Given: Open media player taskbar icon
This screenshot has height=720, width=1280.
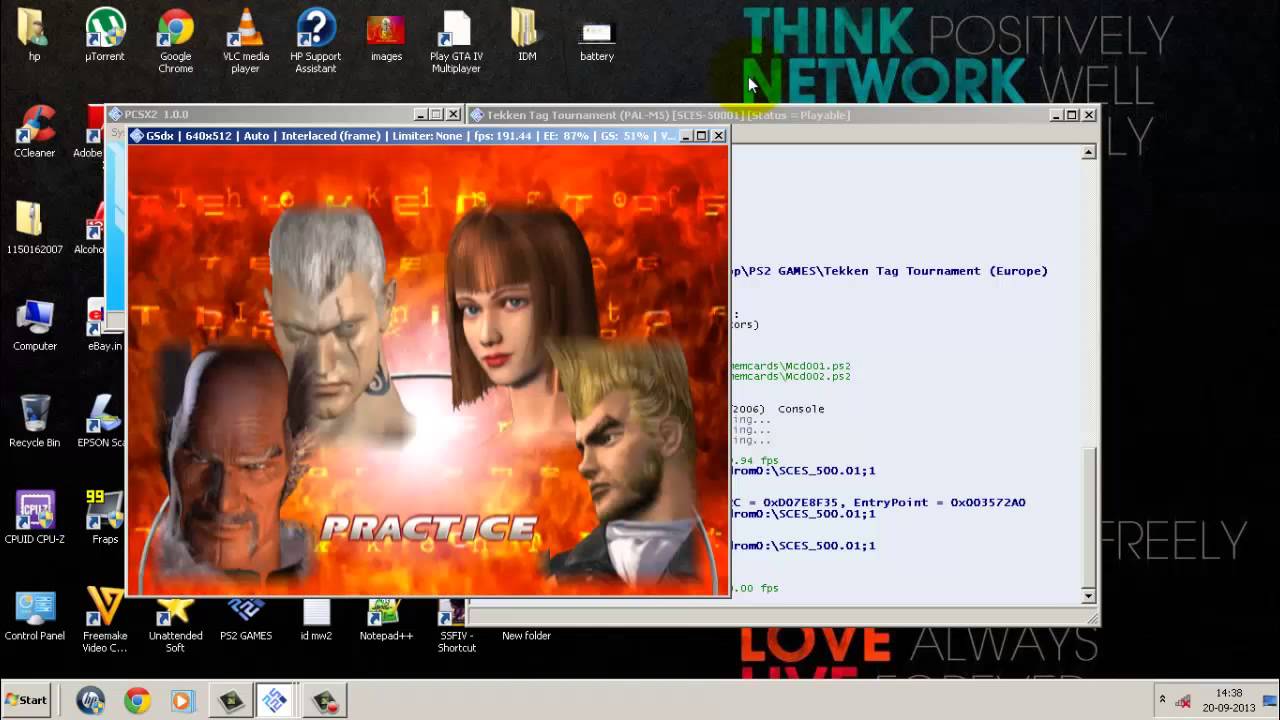Looking at the screenshot, I should coord(182,700).
